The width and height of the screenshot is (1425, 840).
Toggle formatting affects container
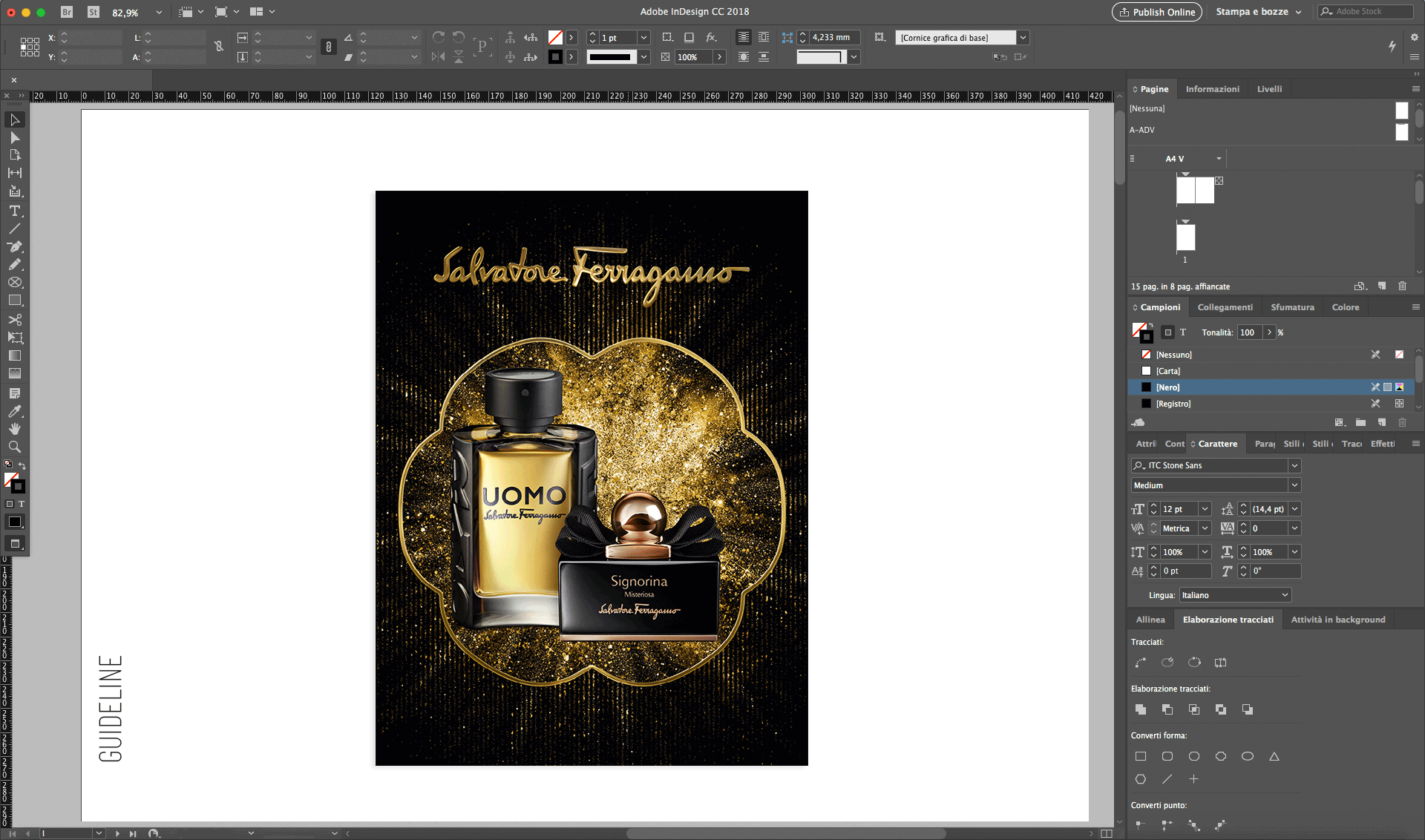(10, 504)
